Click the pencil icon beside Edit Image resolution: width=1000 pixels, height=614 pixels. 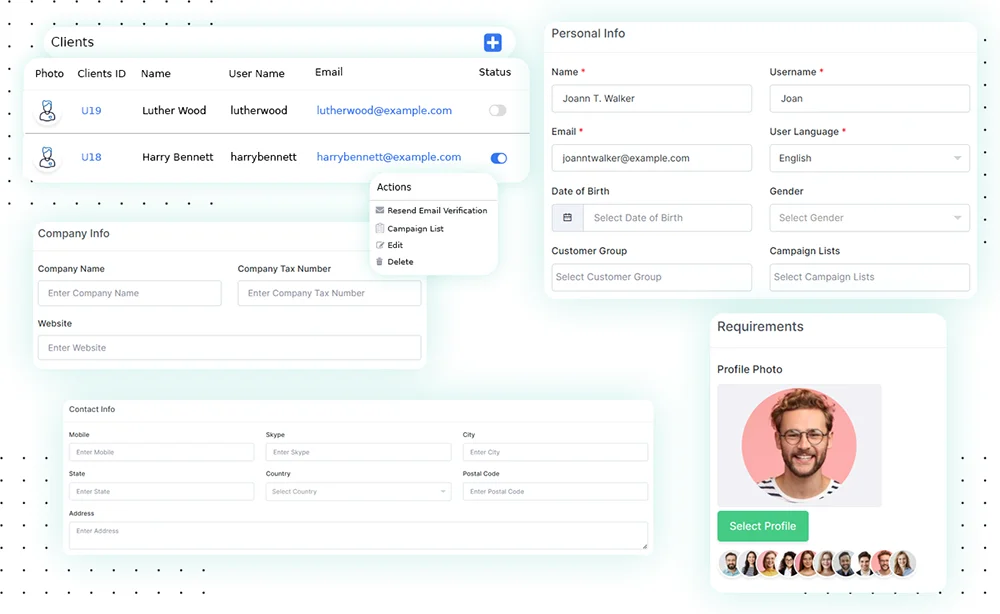pos(379,244)
